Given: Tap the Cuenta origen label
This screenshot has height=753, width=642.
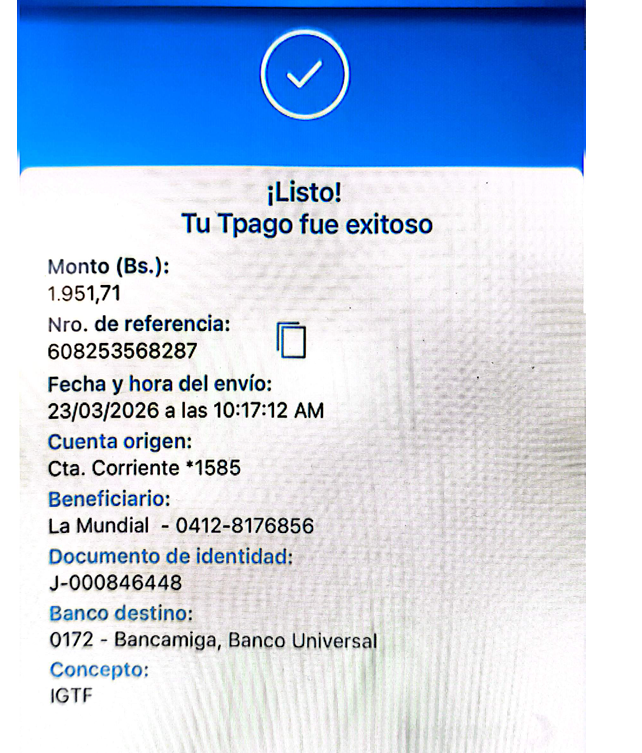Looking at the screenshot, I should (x=120, y=442).
